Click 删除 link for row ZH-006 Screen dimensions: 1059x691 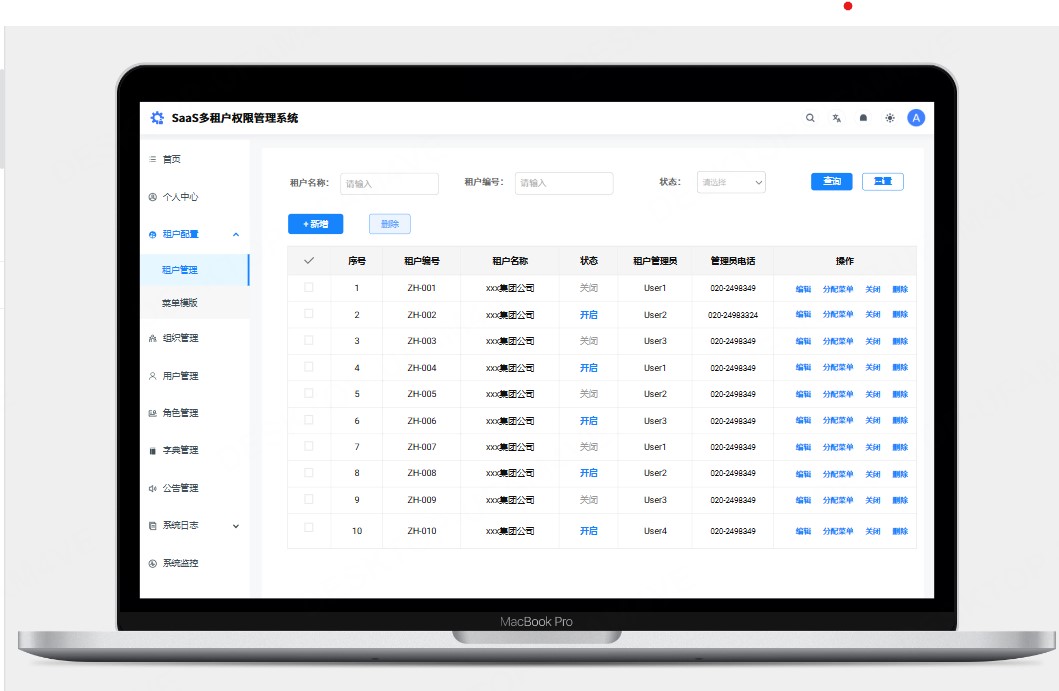[x=900, y=420]
